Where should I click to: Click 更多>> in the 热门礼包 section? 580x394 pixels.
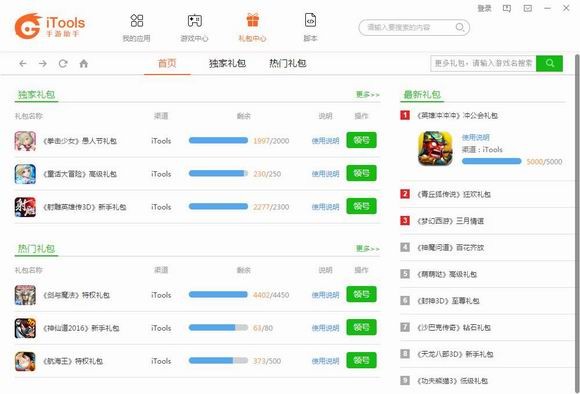click(x=368, y=249)
